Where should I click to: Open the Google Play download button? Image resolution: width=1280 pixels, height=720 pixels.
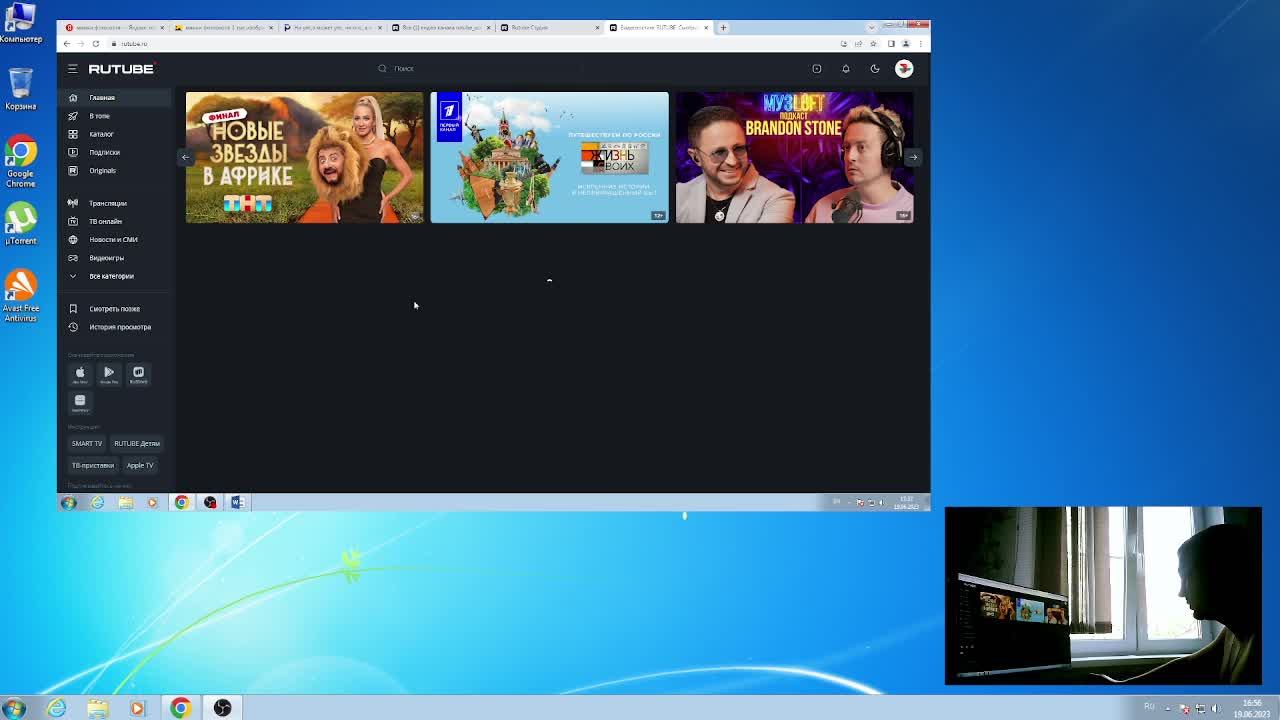[x=109, y=374]
